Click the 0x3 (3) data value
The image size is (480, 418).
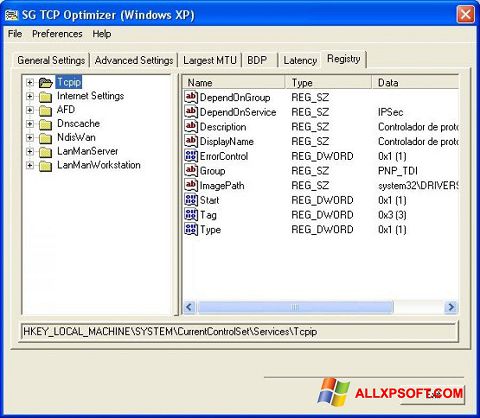(x=392, y=215)
